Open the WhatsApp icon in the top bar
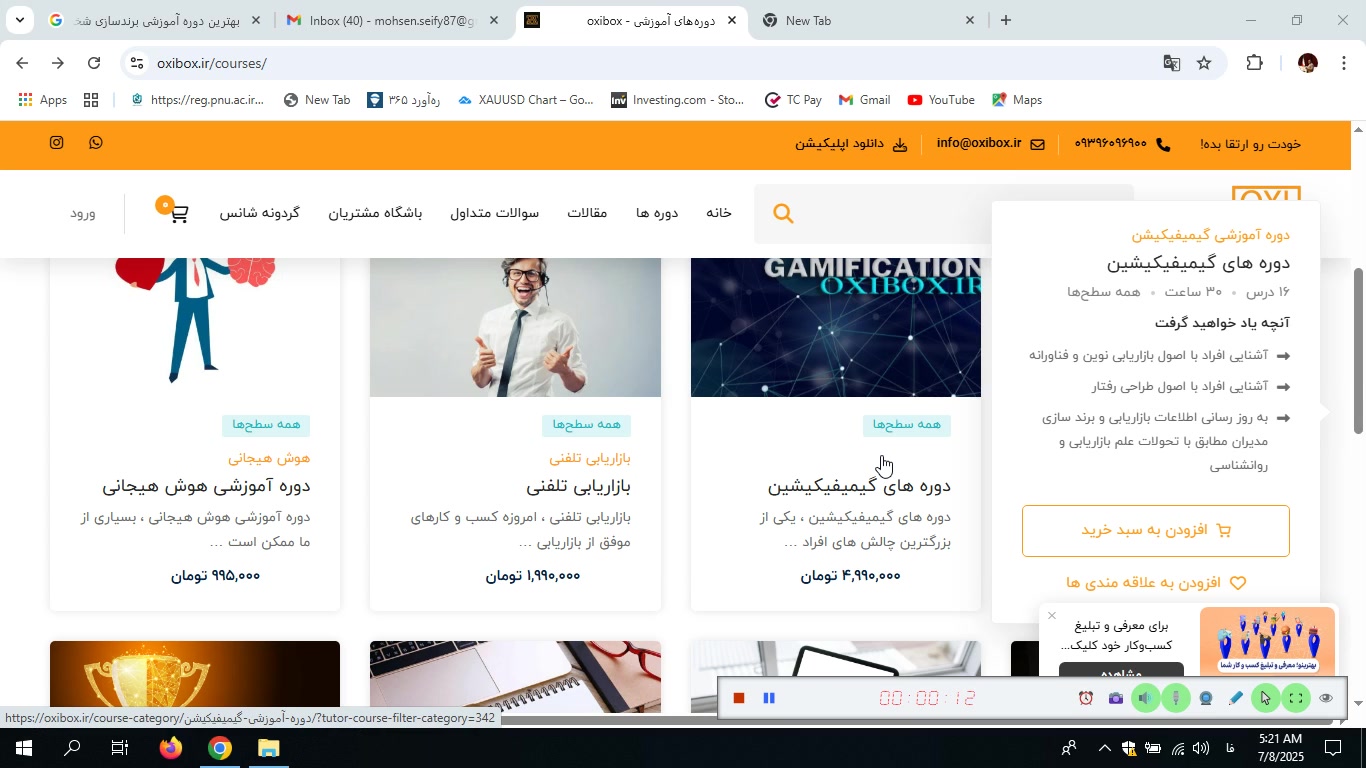Viewport: 1366px width, 768px height. tap(96, 143)
